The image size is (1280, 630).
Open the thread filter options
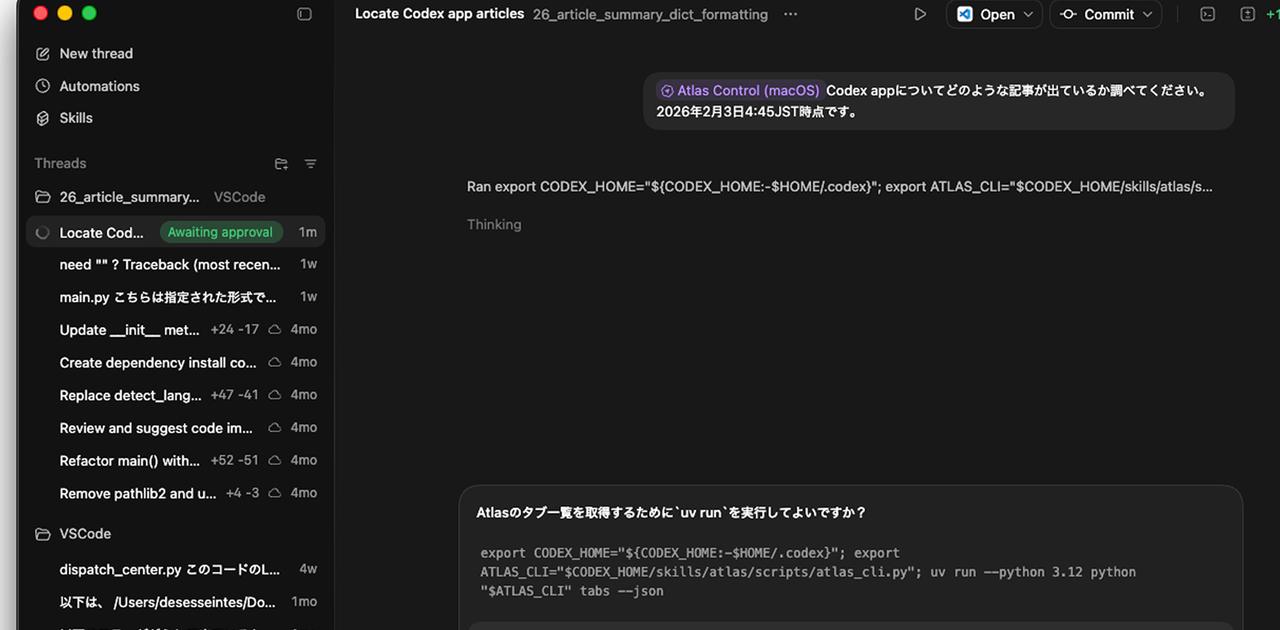pyautogui.click(x=310, y=163)
